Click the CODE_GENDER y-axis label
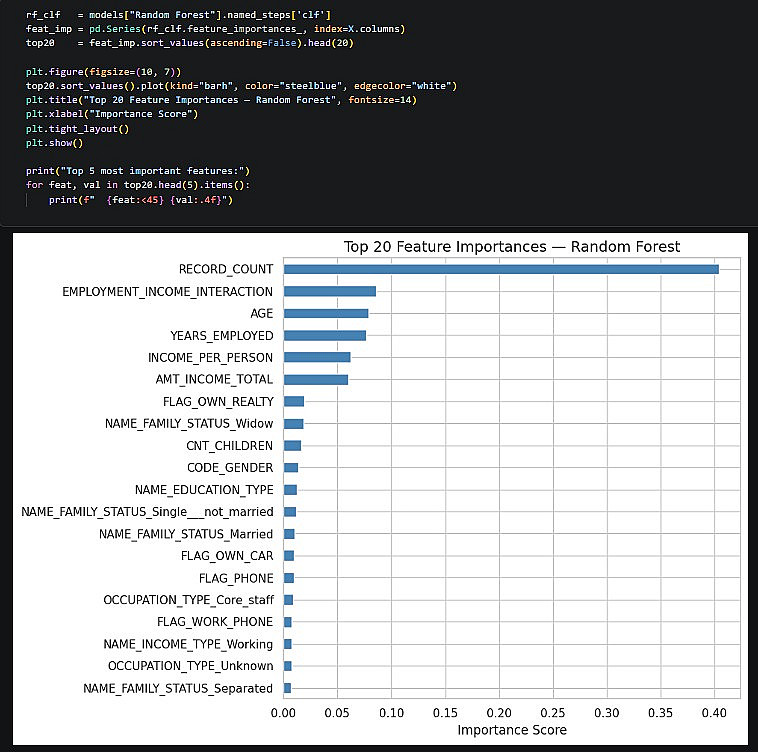 [x=230, y=468]
